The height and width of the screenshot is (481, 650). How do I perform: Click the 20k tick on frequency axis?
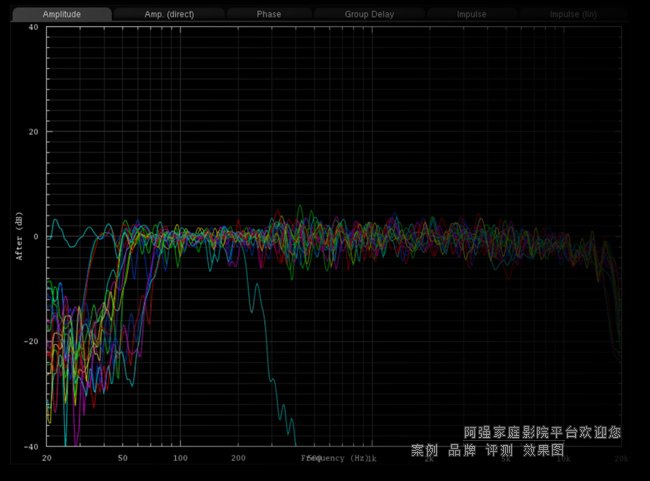pos(621,458)
